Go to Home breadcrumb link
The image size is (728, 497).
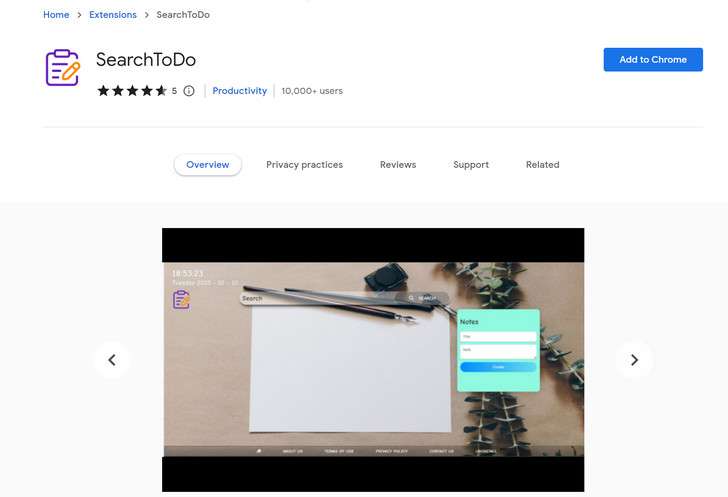click(x=56, y=15)
